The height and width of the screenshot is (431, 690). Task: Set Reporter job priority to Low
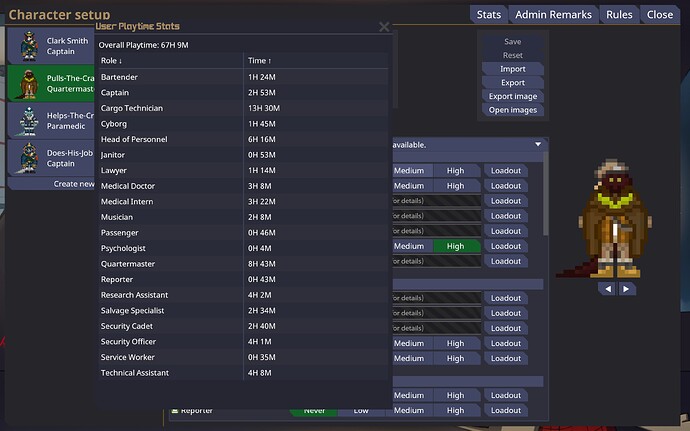tap(361, 410)
